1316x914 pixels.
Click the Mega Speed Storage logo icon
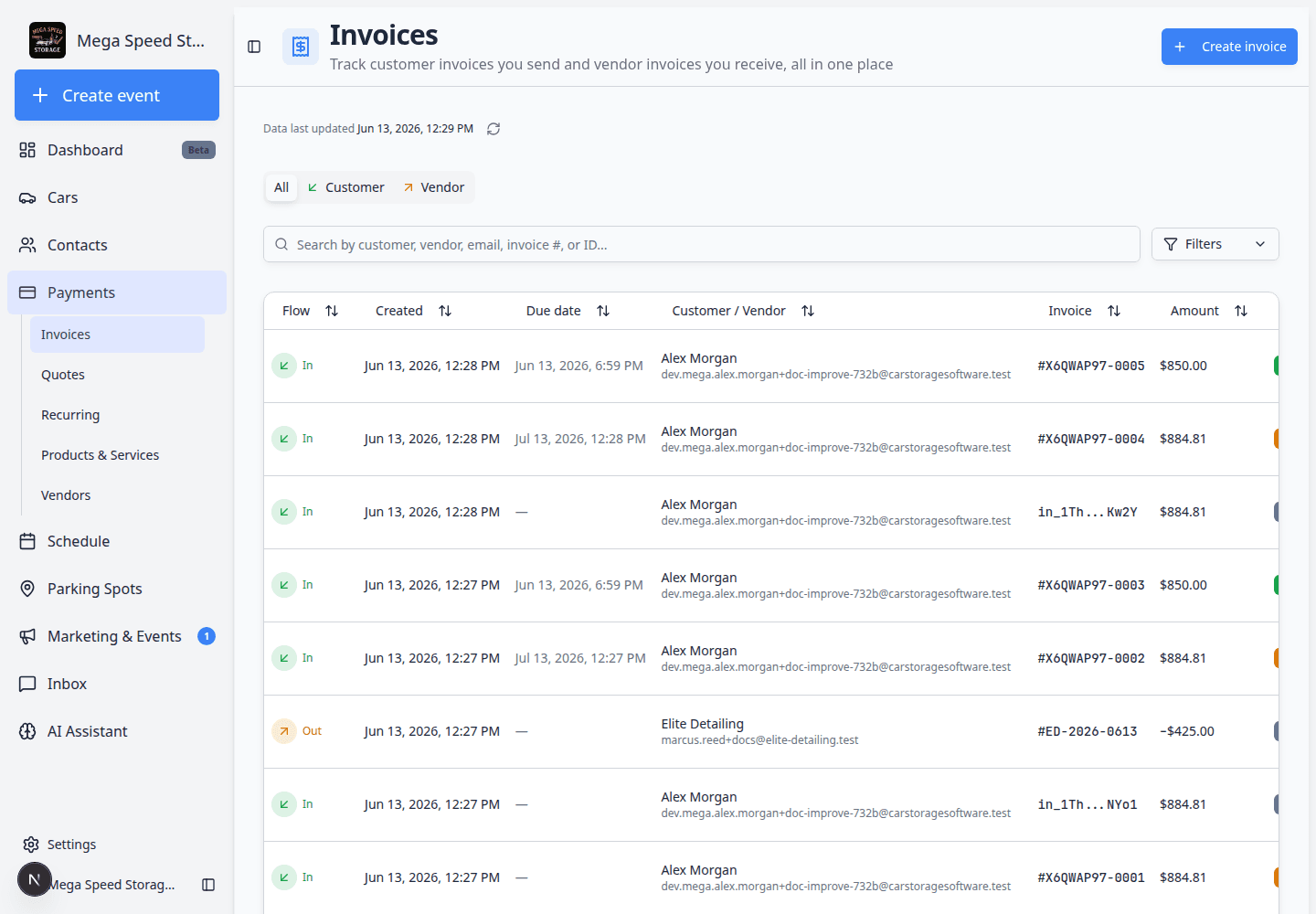(48, 40)
